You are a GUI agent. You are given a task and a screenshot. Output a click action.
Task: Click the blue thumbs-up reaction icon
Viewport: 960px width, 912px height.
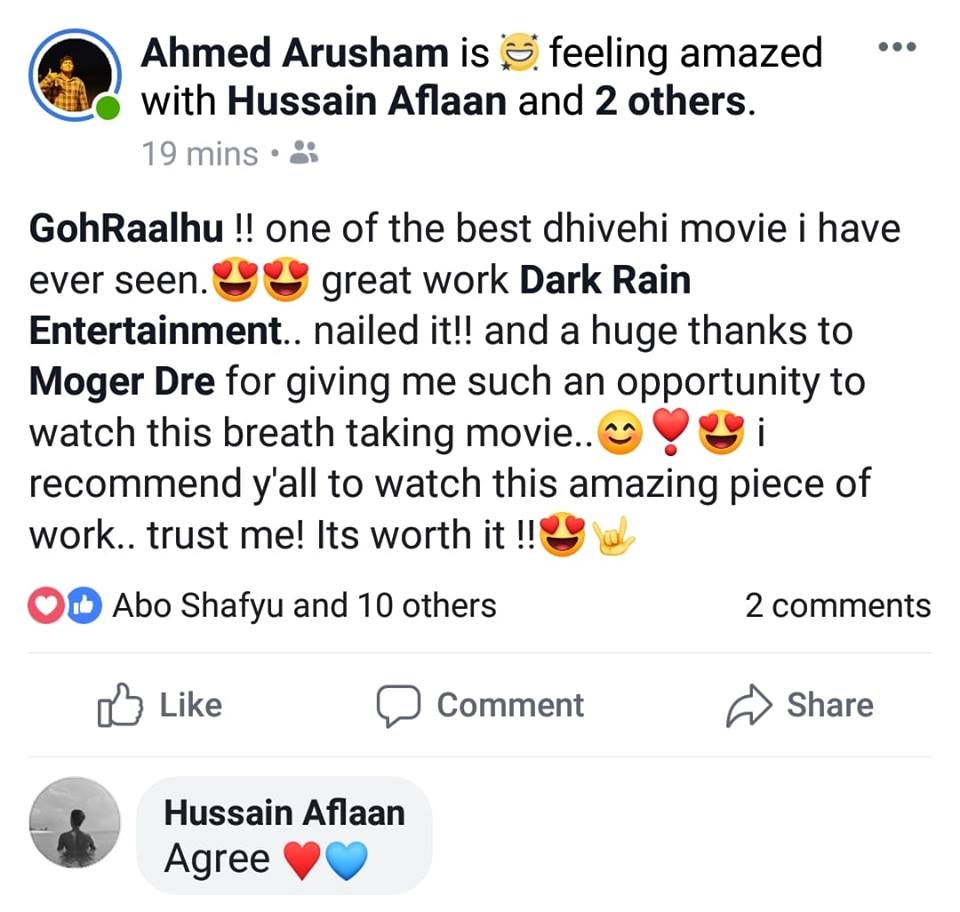(83, 606)
